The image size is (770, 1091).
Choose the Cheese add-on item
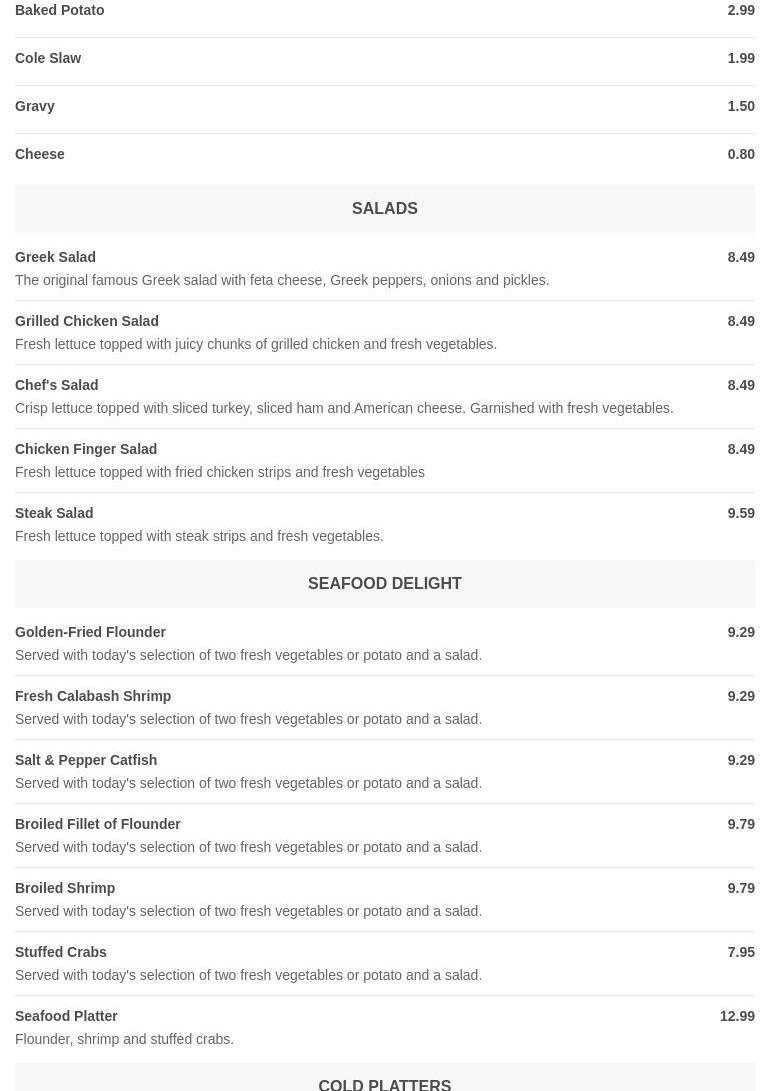40,154
